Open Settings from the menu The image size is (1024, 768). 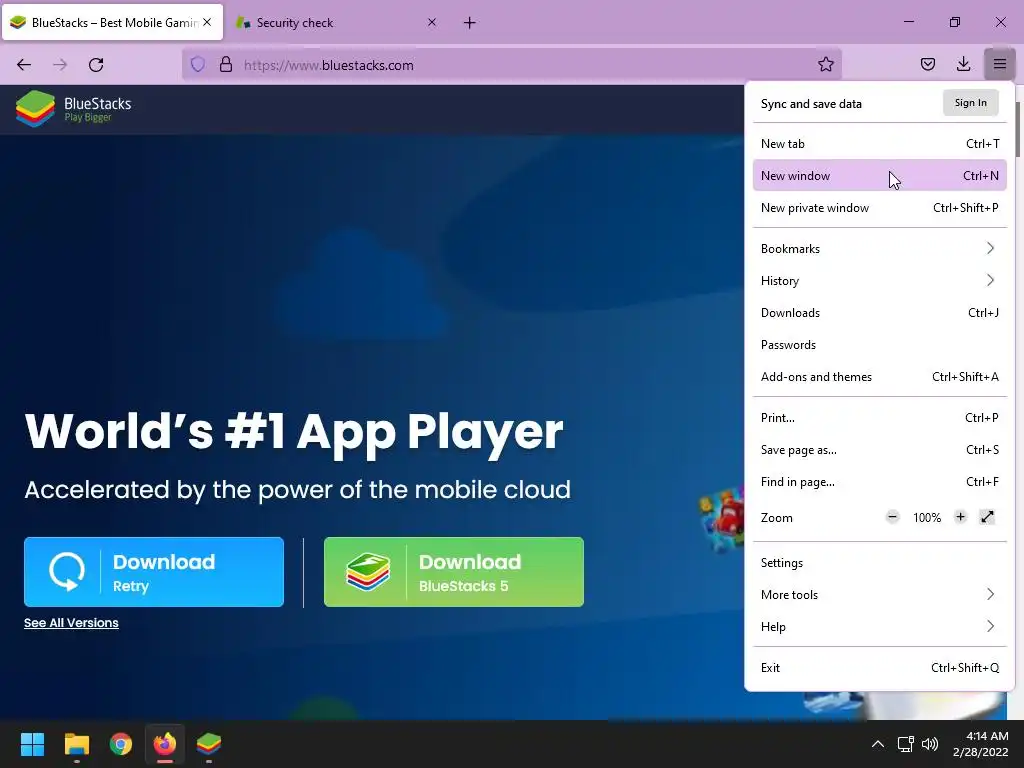point(880,563)
